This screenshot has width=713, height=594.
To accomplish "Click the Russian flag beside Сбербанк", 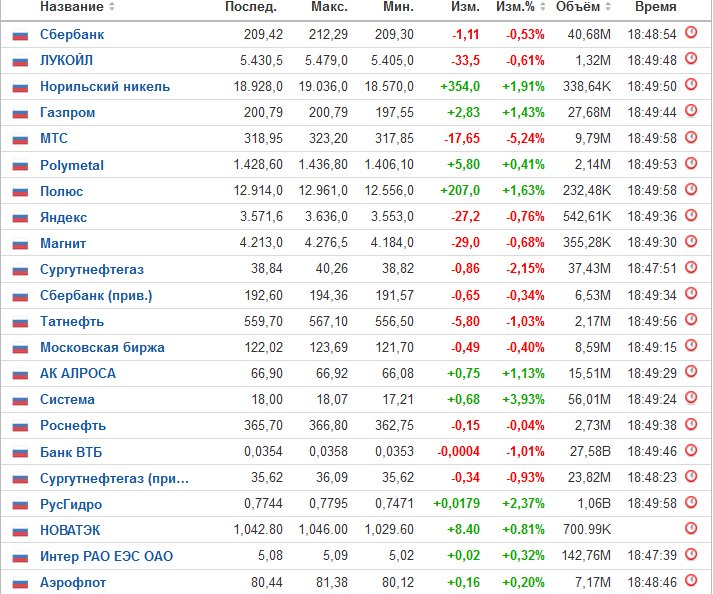I will 20,35.
